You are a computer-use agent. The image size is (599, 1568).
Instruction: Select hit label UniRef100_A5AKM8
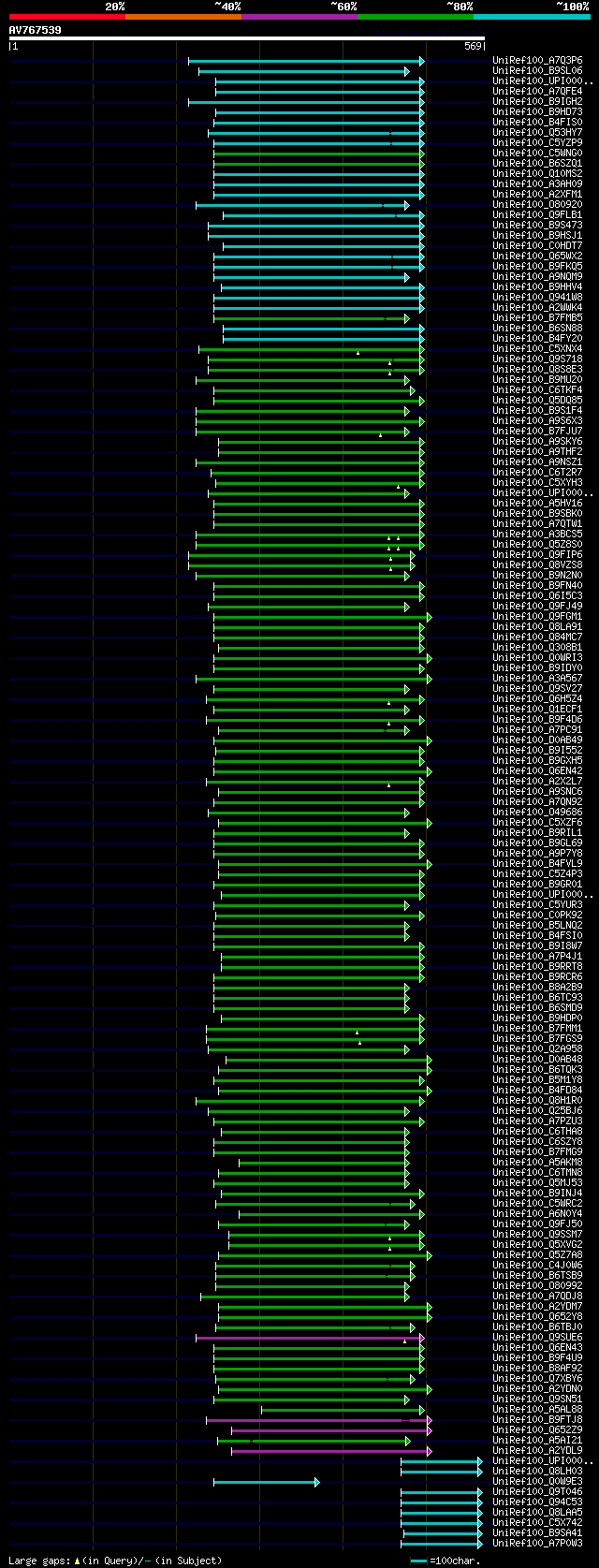[x=537, y=1163]
